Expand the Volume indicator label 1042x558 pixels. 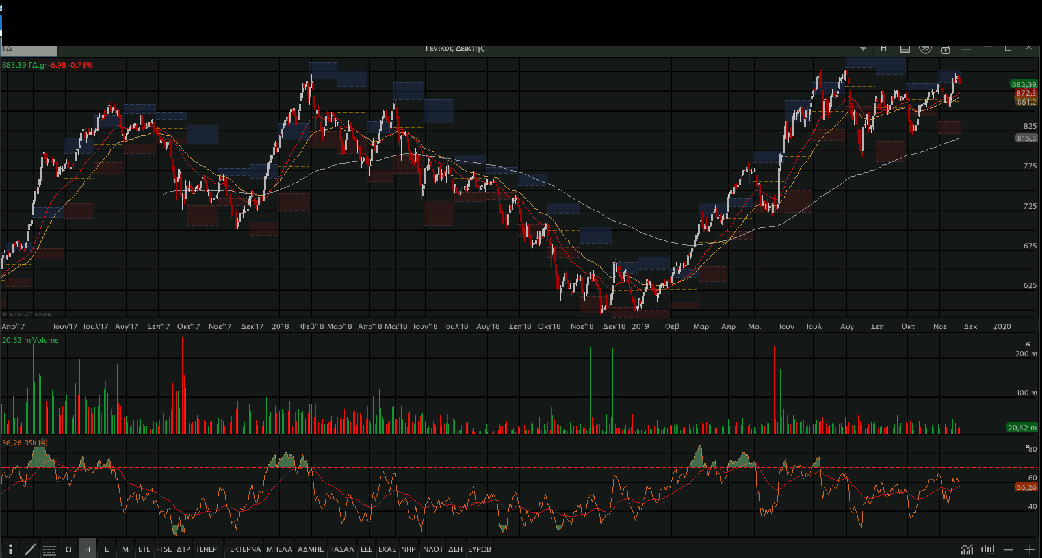pyautogui.click(x=30, y=341)
